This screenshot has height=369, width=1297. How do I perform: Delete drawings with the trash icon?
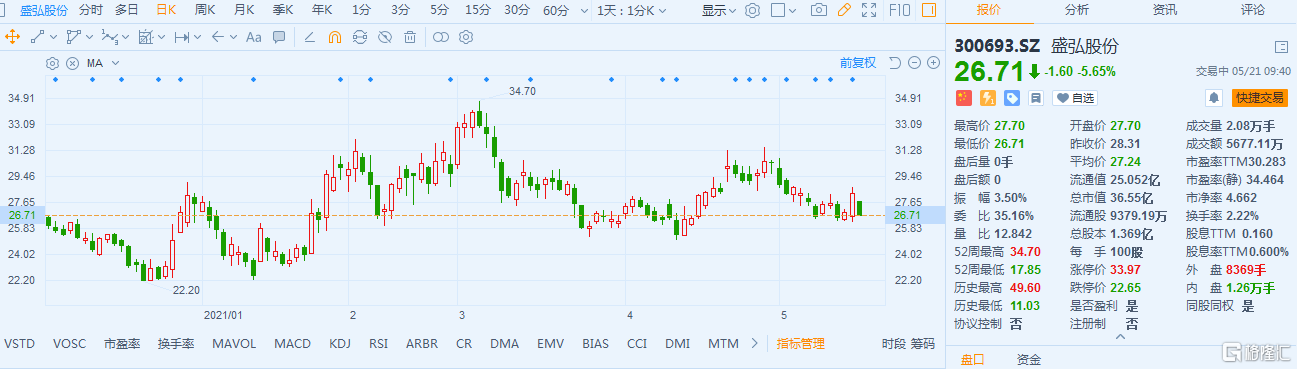click(x=409, y=37)
